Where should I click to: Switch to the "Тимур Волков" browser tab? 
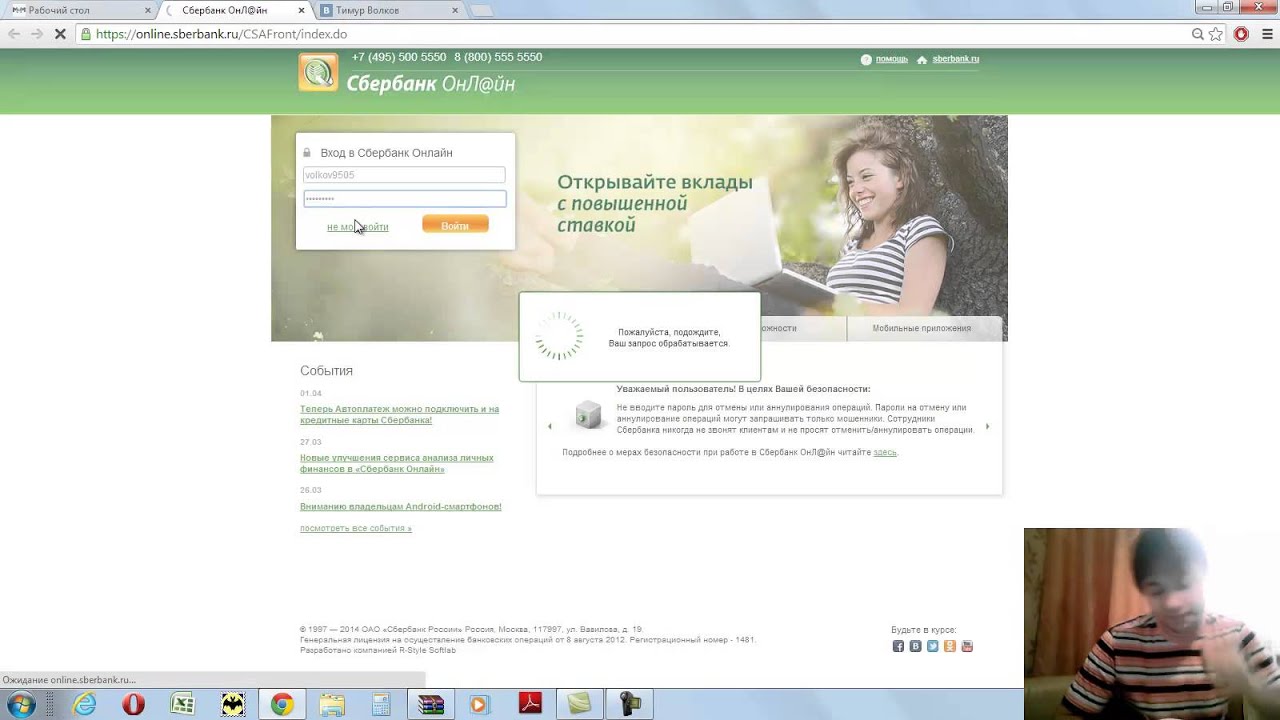[x=390, y=10]
